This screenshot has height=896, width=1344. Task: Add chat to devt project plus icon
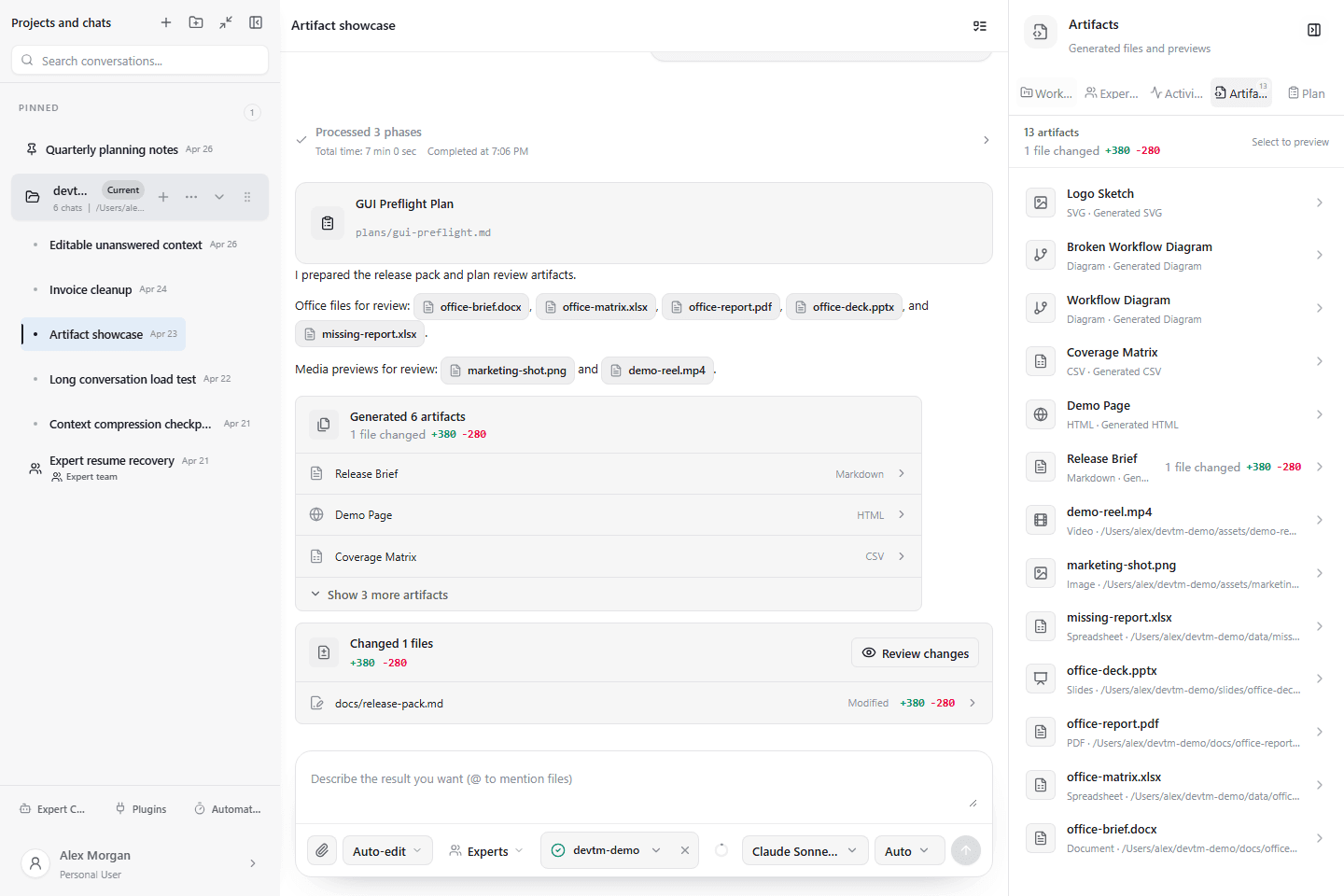point(163,197)
